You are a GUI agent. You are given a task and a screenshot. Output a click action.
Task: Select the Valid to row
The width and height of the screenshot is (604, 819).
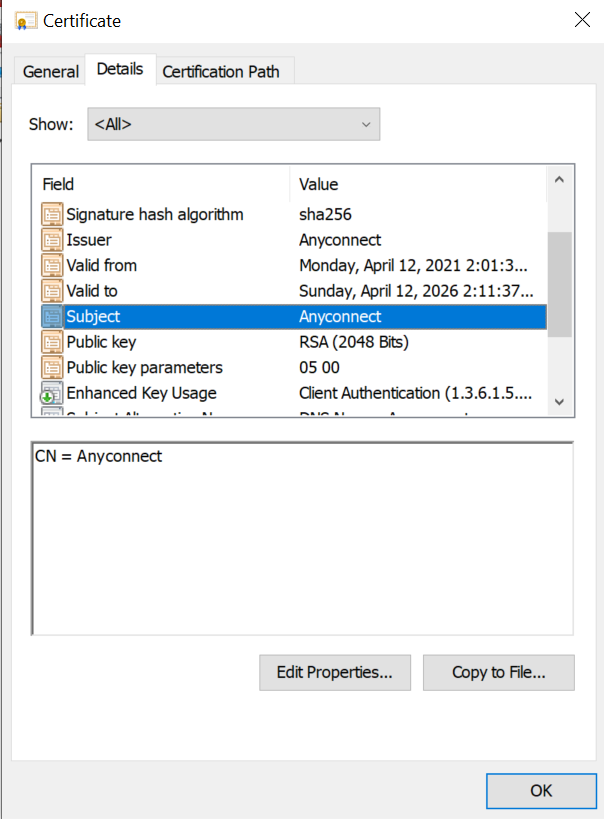(x=294, y=291)
